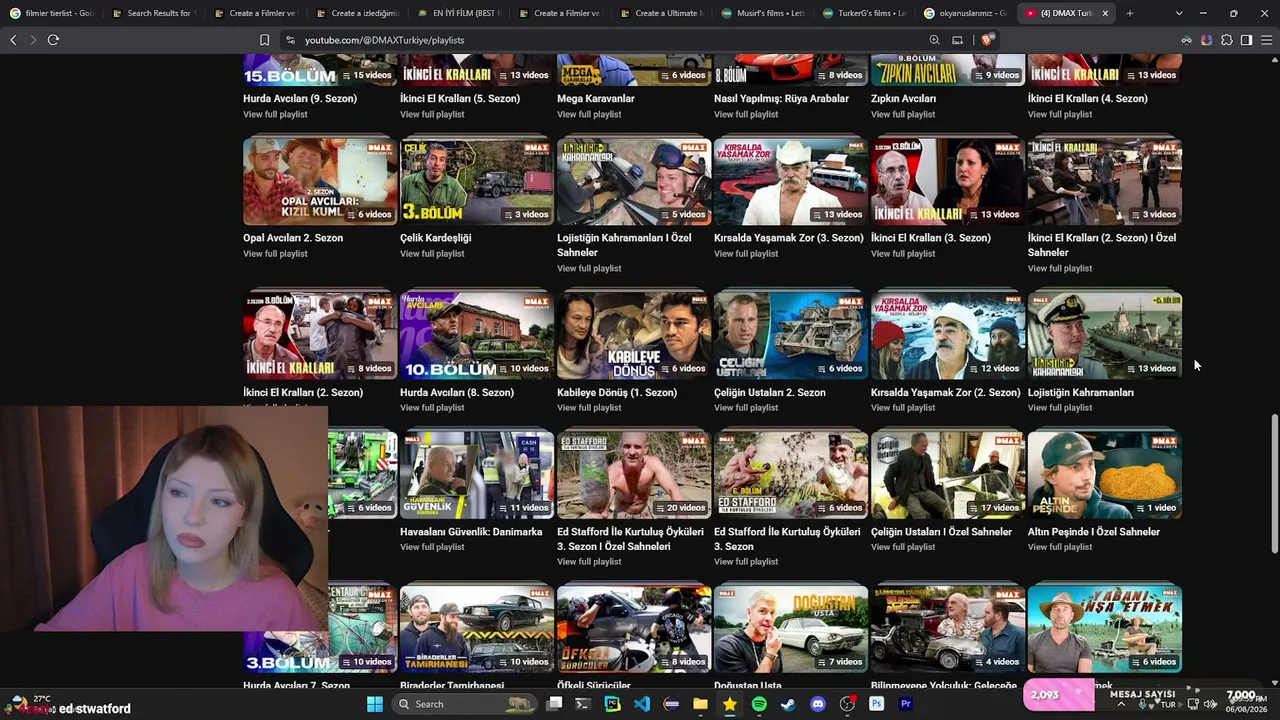The image size is (1280, 720).
Task: View full playlist for Zıpkın Avcıları
Action: tap(903, 114)
